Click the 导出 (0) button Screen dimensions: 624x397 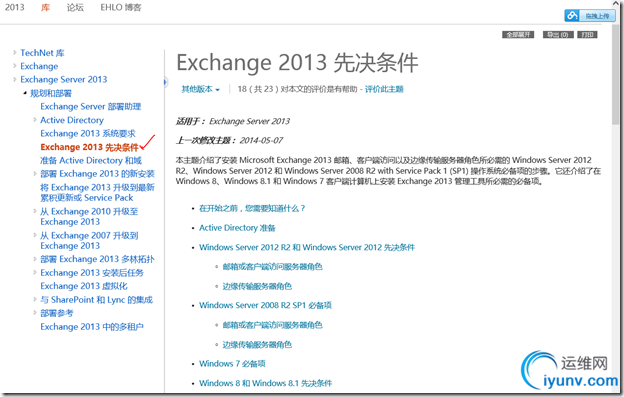558,35
